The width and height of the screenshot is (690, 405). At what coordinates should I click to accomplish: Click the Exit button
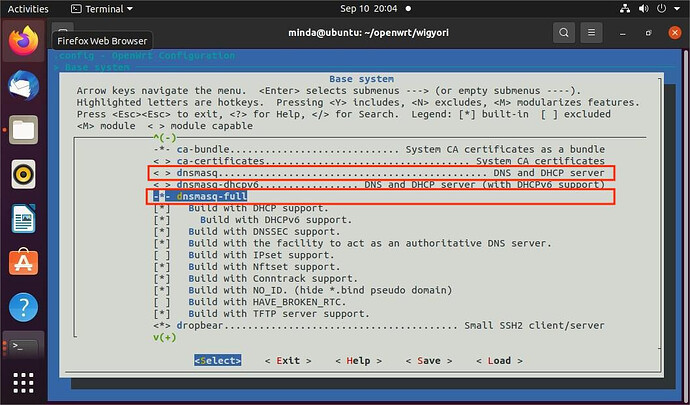click(288, 361)
